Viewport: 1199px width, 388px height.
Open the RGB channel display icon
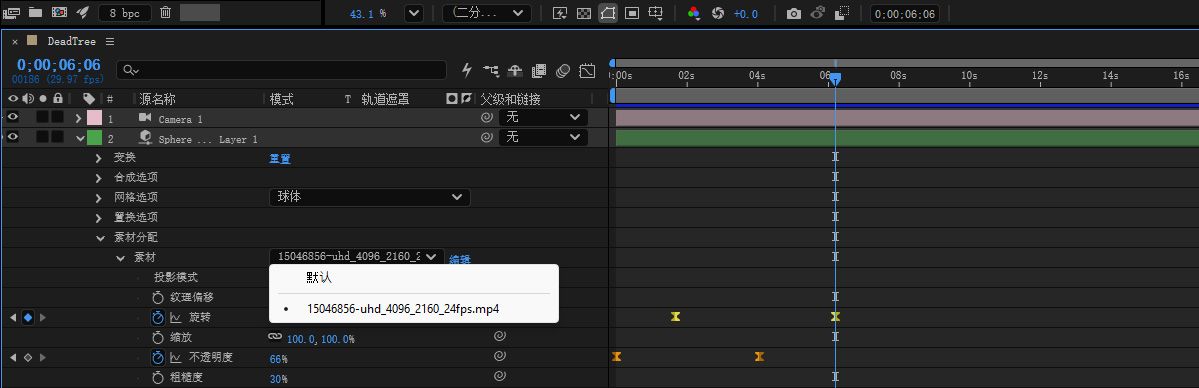[694, 13]
